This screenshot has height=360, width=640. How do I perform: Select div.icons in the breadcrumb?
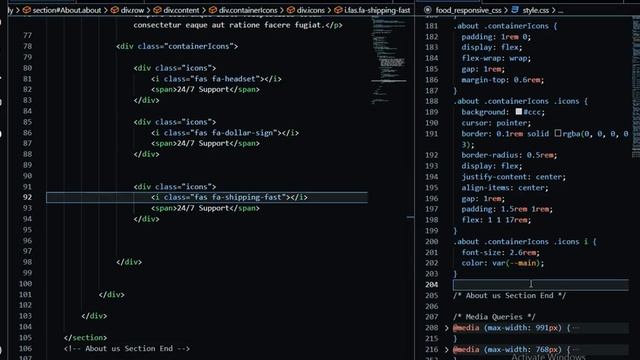pyautogui.click(x=311, y=10)
